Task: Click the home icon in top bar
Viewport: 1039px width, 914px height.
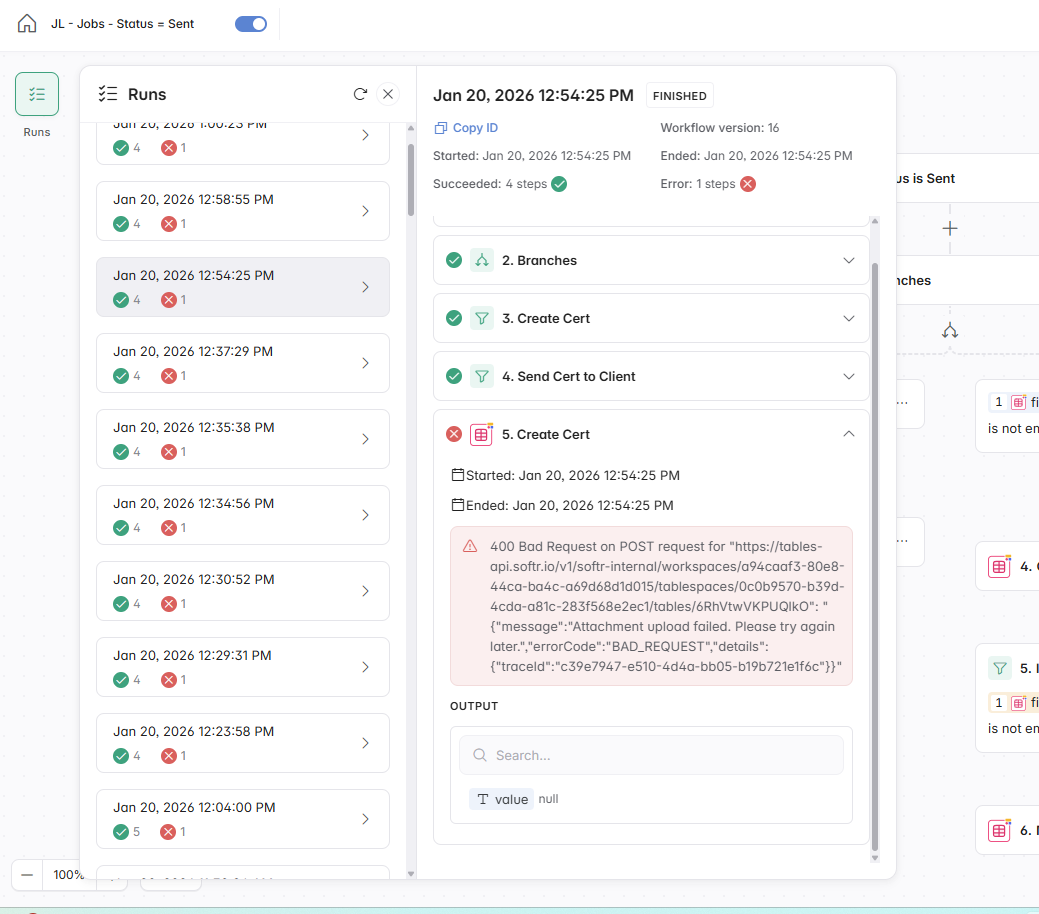Action: pos(27,24)
